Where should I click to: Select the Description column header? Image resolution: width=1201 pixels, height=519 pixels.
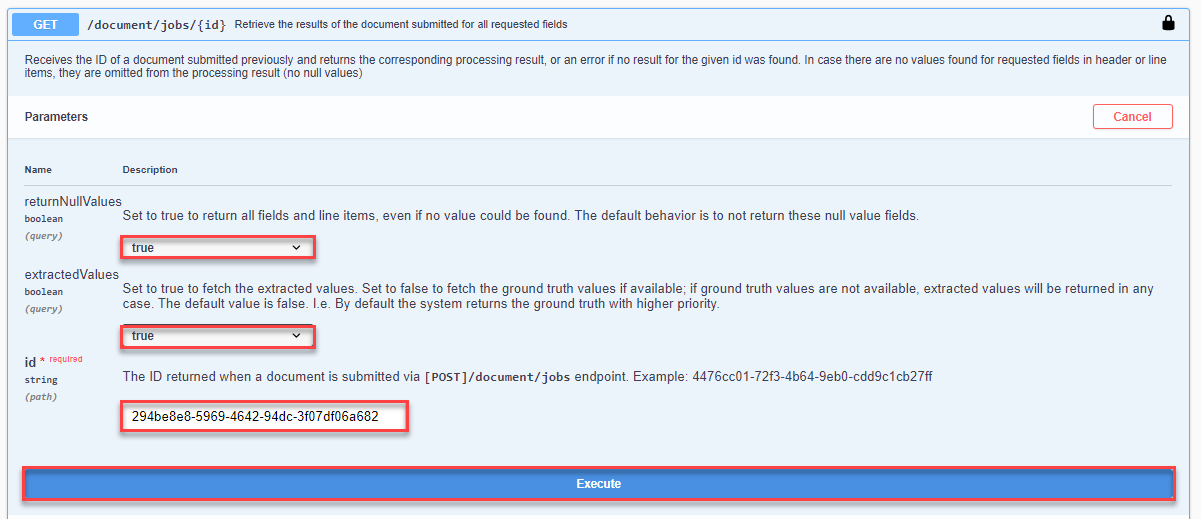tap(150, 170)
